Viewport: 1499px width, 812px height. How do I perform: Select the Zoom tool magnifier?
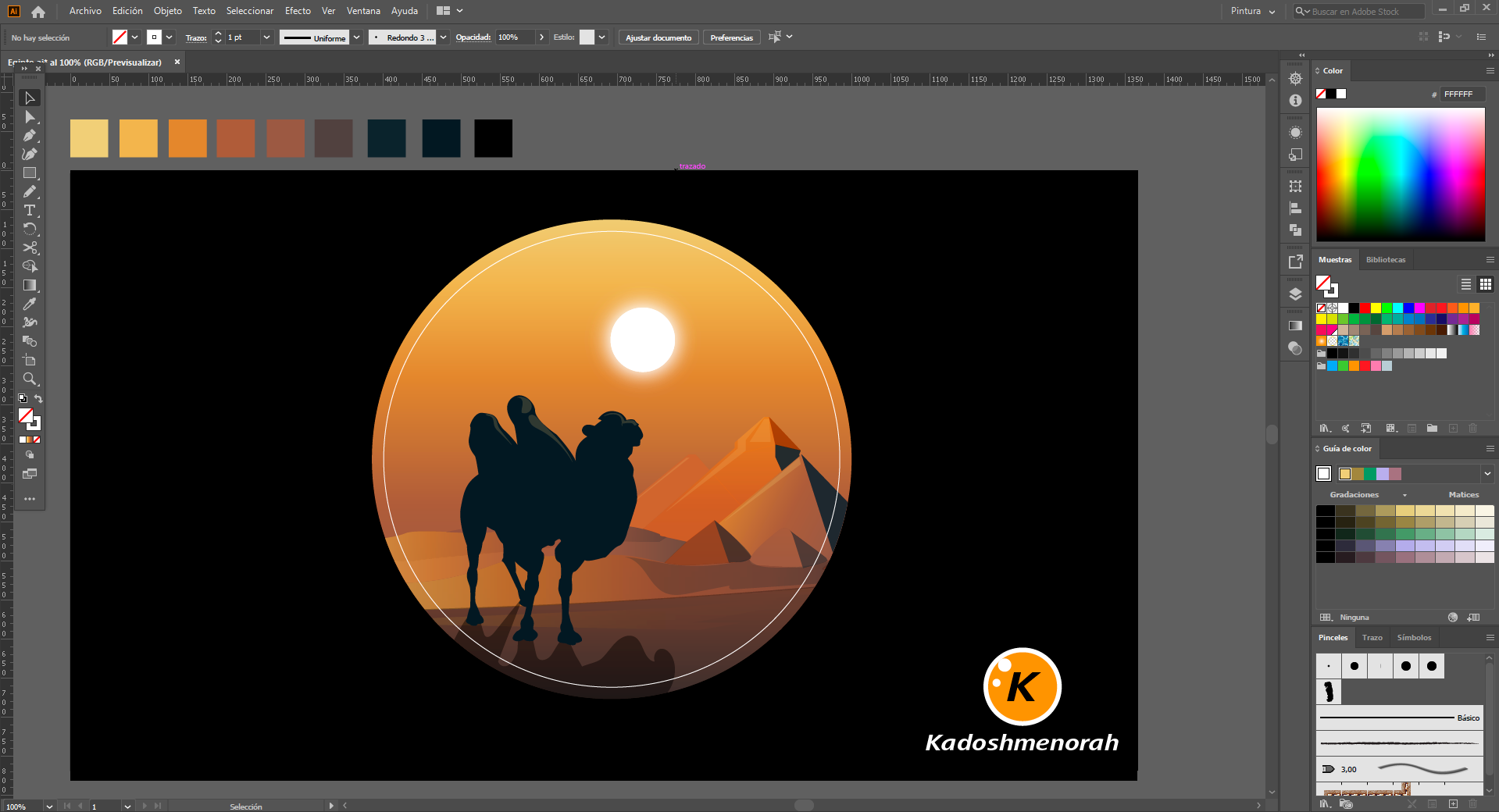pos(30,379)
